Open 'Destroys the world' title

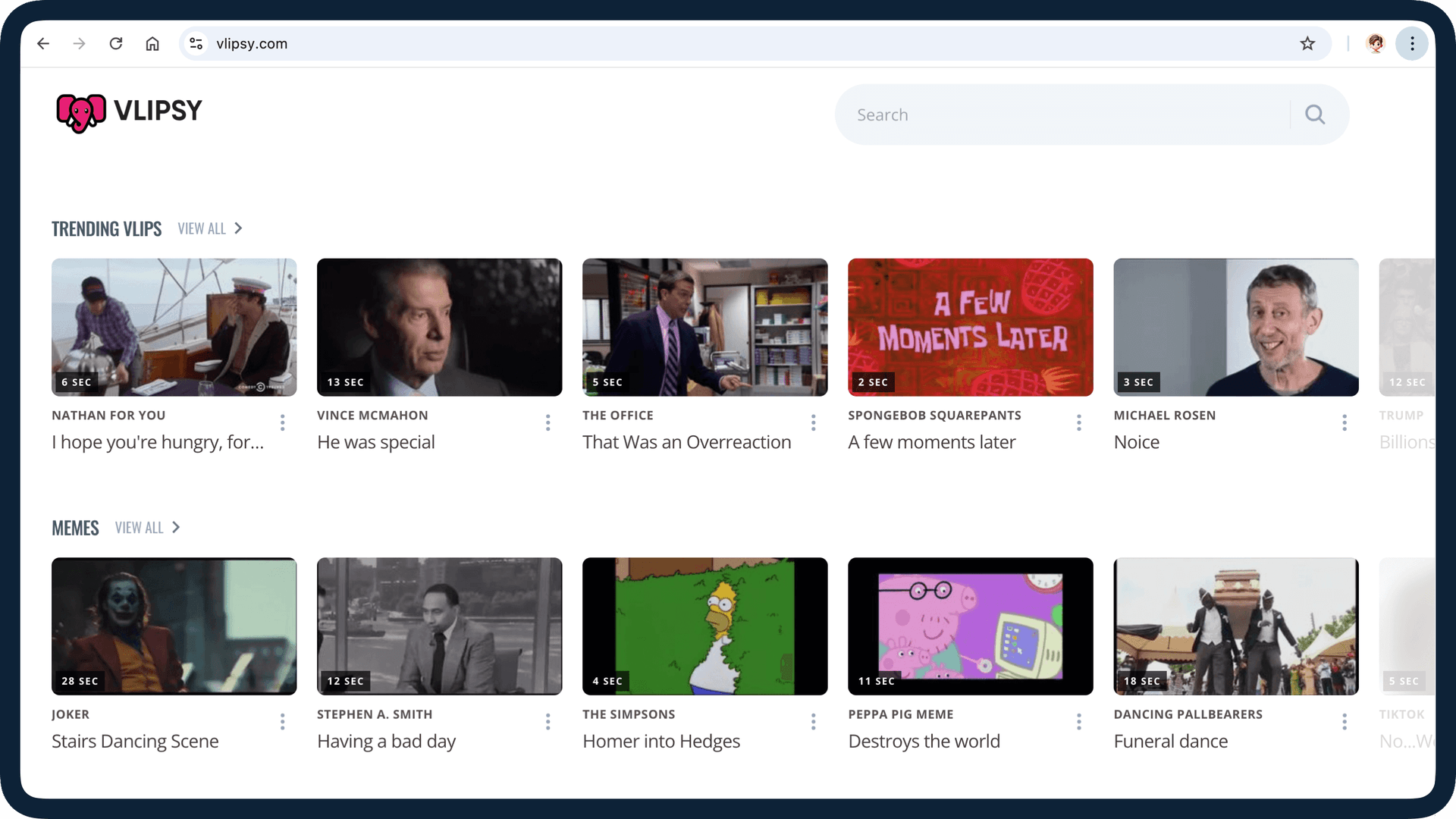point(924,742)
